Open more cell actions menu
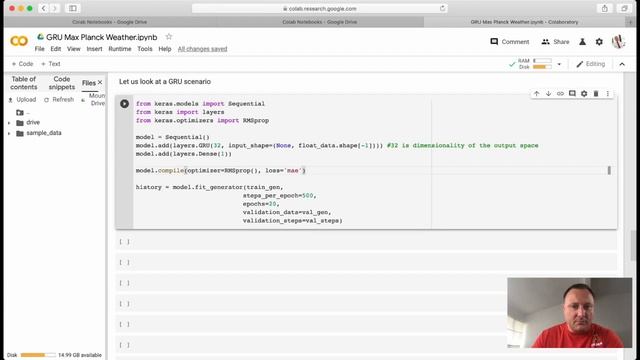Image resolution: width=640 pixels, height=360 pixels. [608, 94]
